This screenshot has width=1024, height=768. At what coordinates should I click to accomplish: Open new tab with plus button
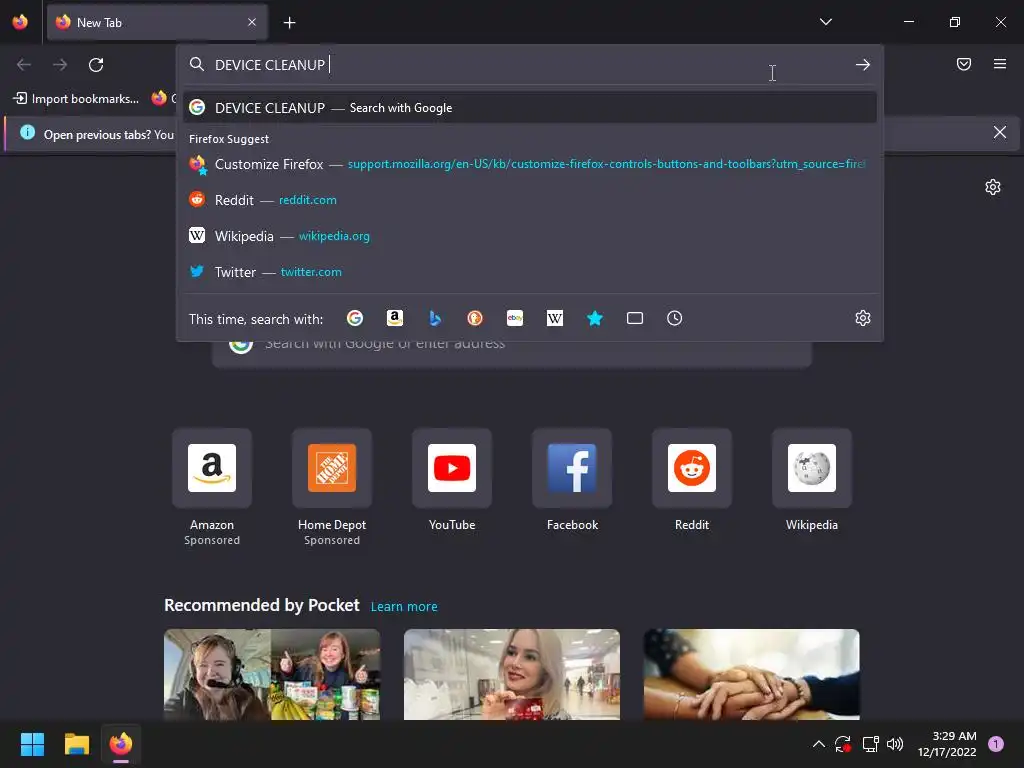pos(289,23)
